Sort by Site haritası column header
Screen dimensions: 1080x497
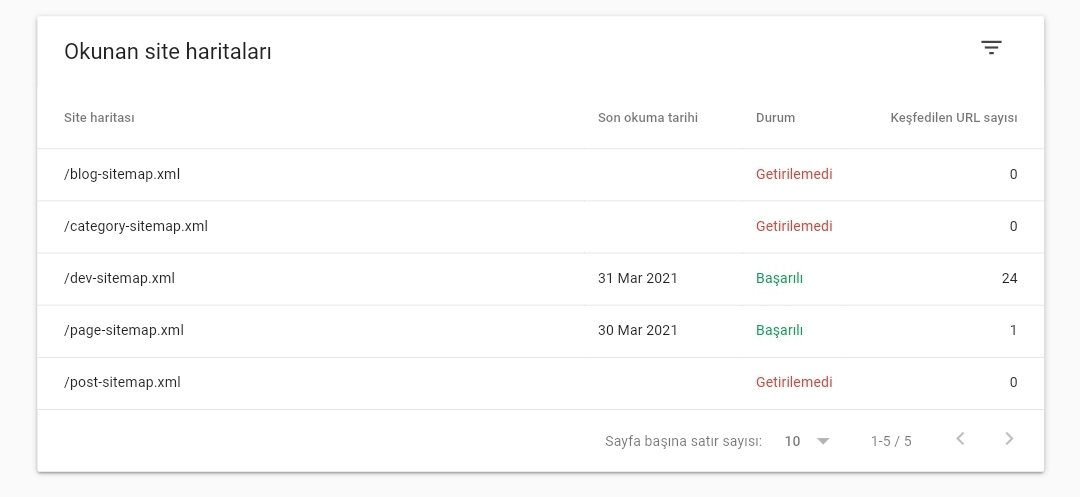click(99, 118)
